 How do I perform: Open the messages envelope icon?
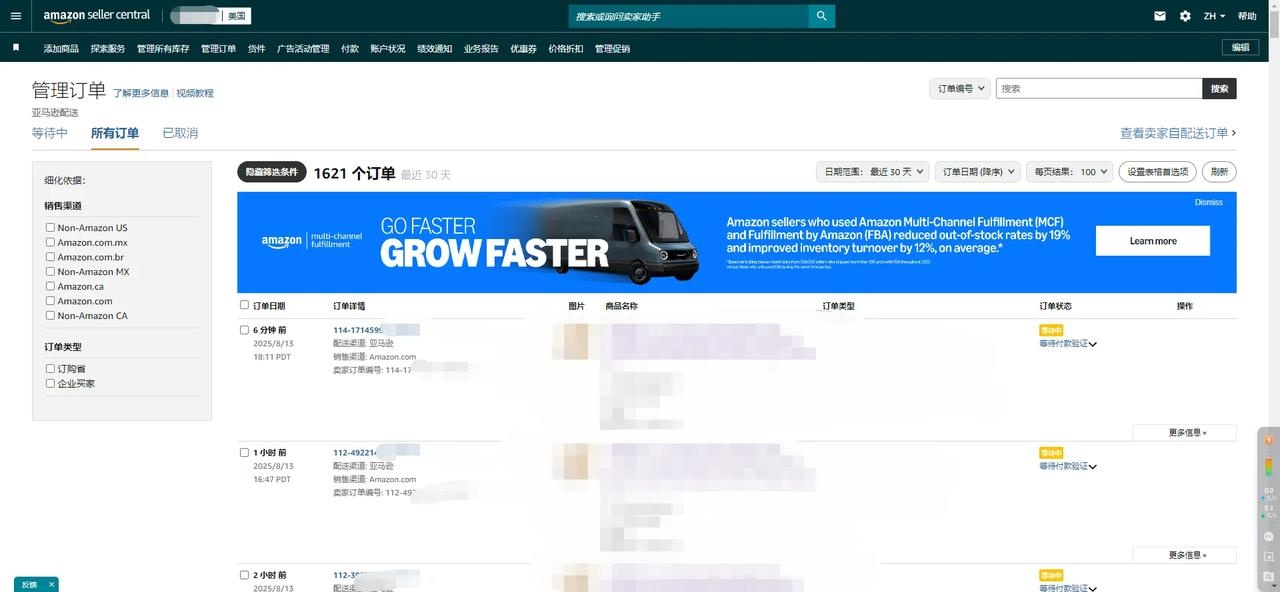pyautogui.click(x=1160, y=16)
